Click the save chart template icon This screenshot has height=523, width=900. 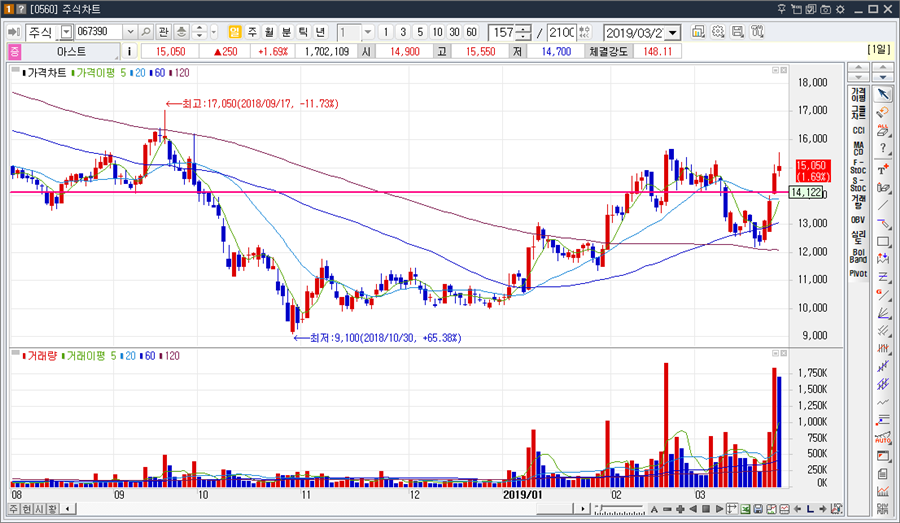pos(738,32)
